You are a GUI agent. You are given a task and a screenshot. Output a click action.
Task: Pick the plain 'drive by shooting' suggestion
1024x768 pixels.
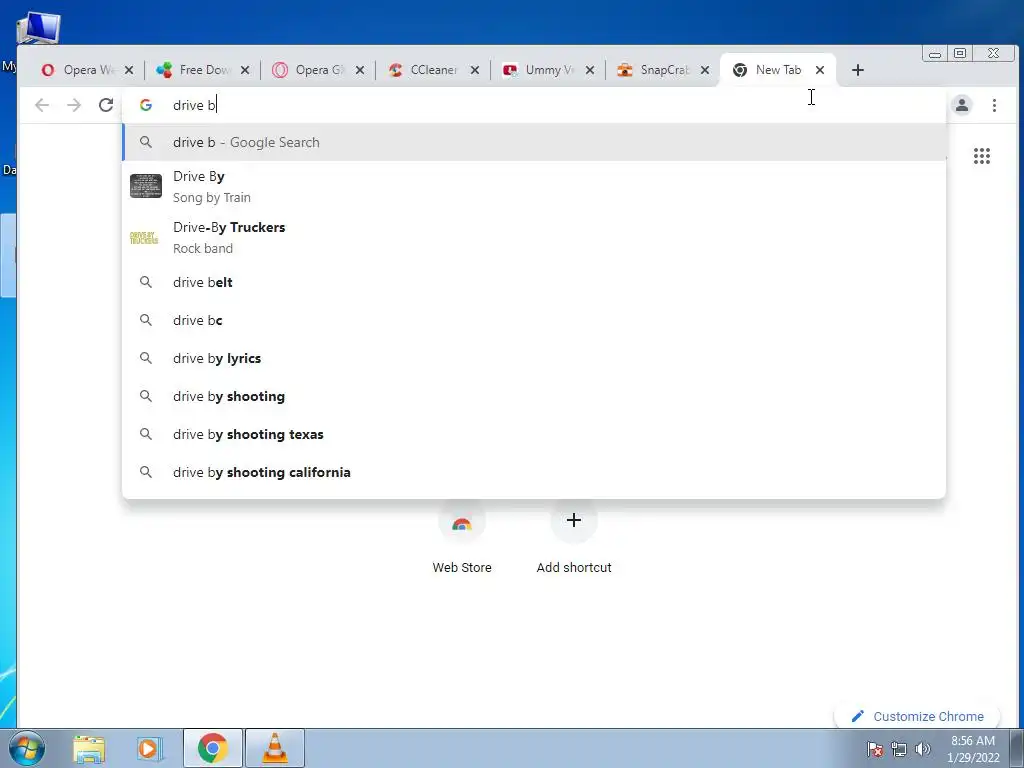point(534,396)
